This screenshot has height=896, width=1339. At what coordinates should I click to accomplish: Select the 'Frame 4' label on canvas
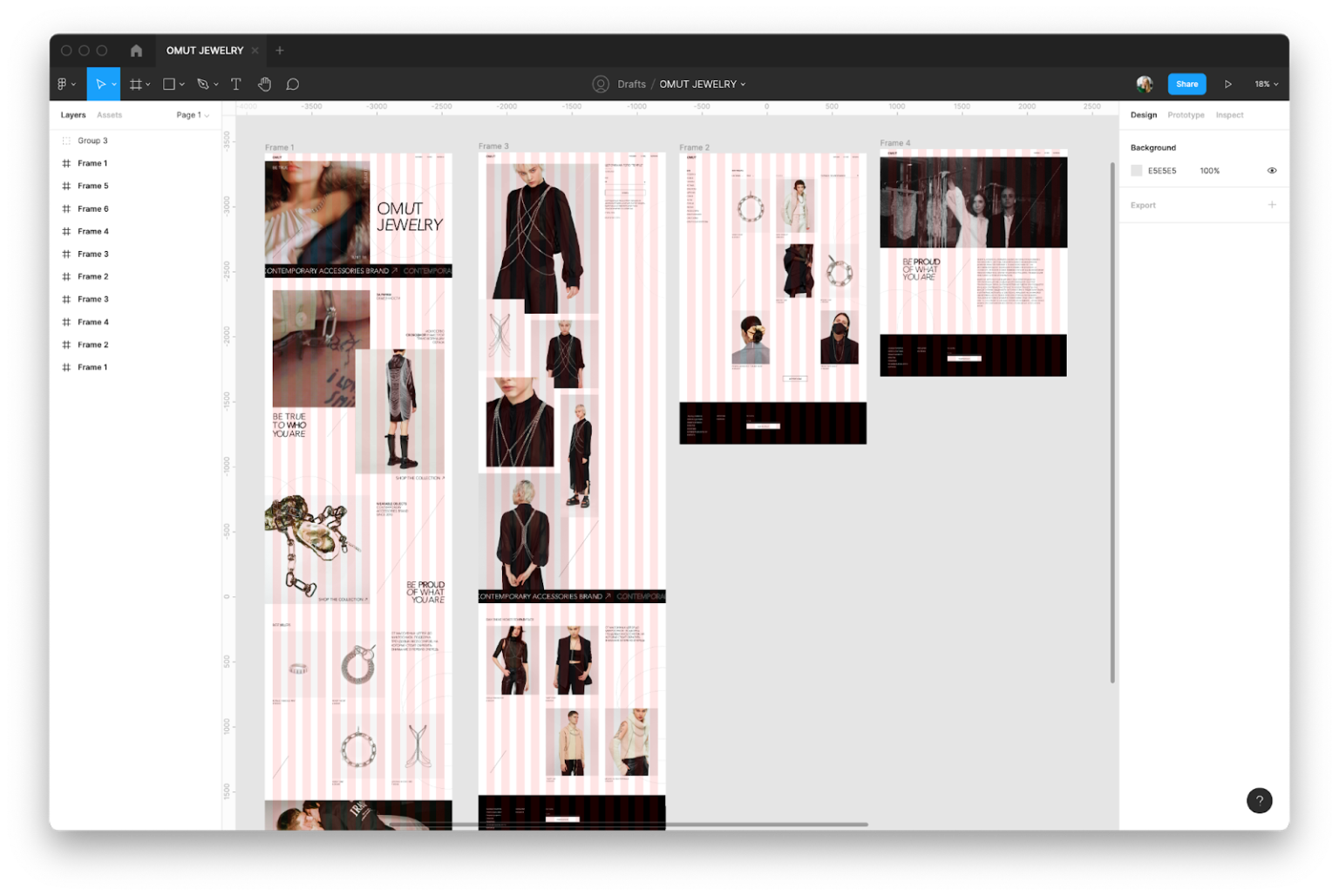point(895,143)
